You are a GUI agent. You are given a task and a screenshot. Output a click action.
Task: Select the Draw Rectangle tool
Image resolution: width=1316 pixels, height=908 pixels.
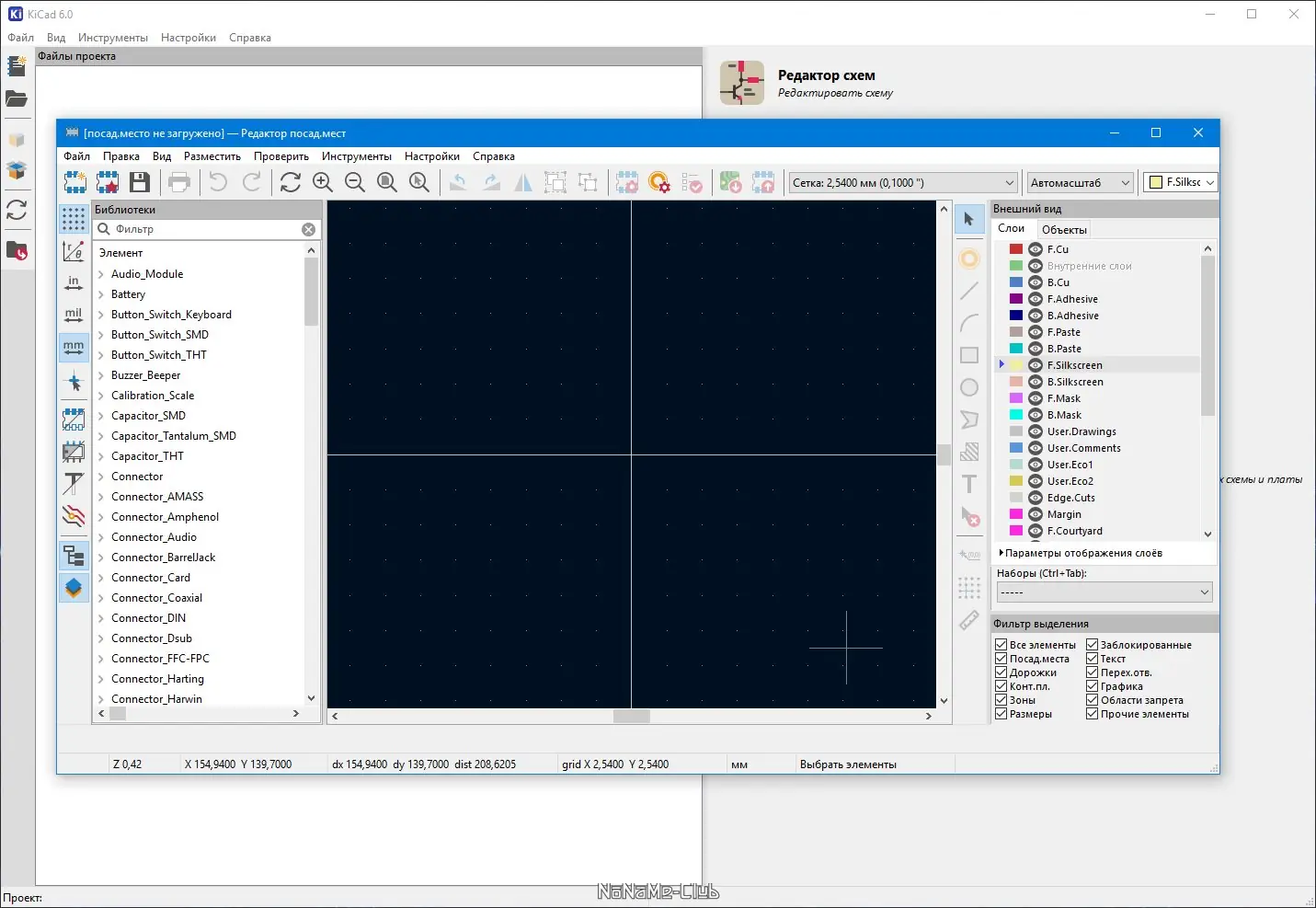(x=969, y=355)
